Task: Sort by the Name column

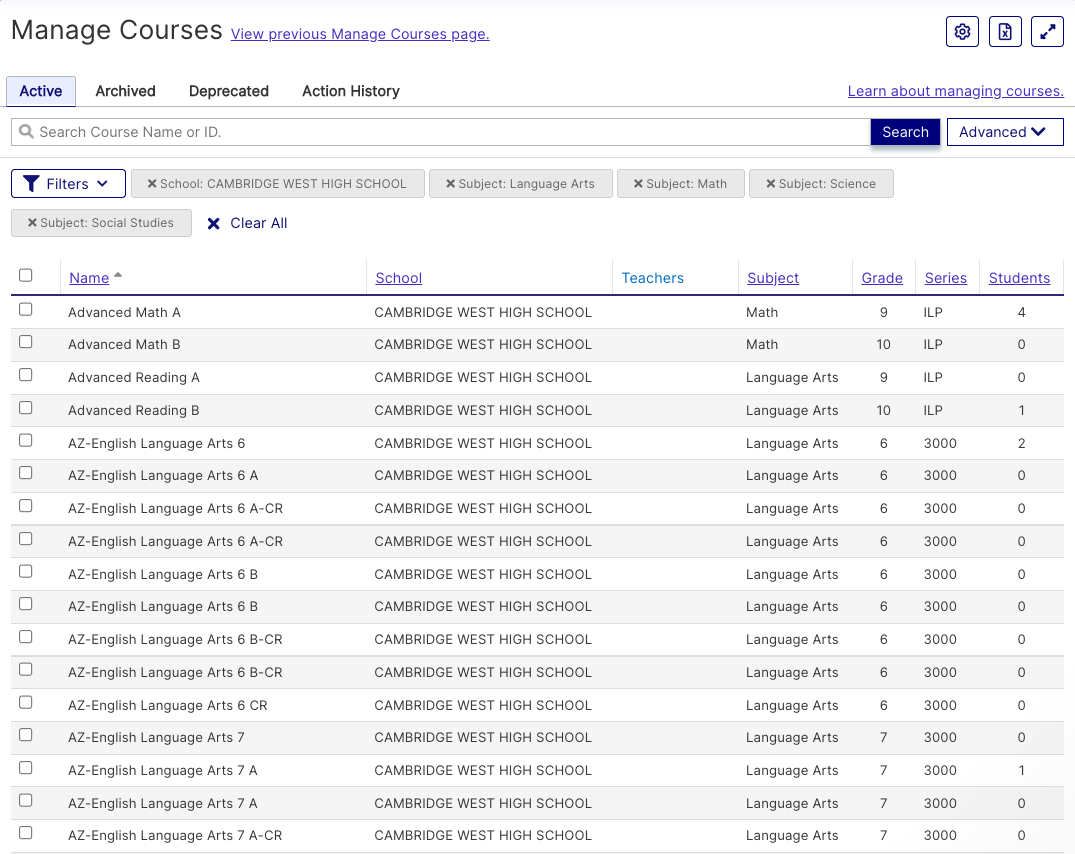Action: click(x=89, y=278)
